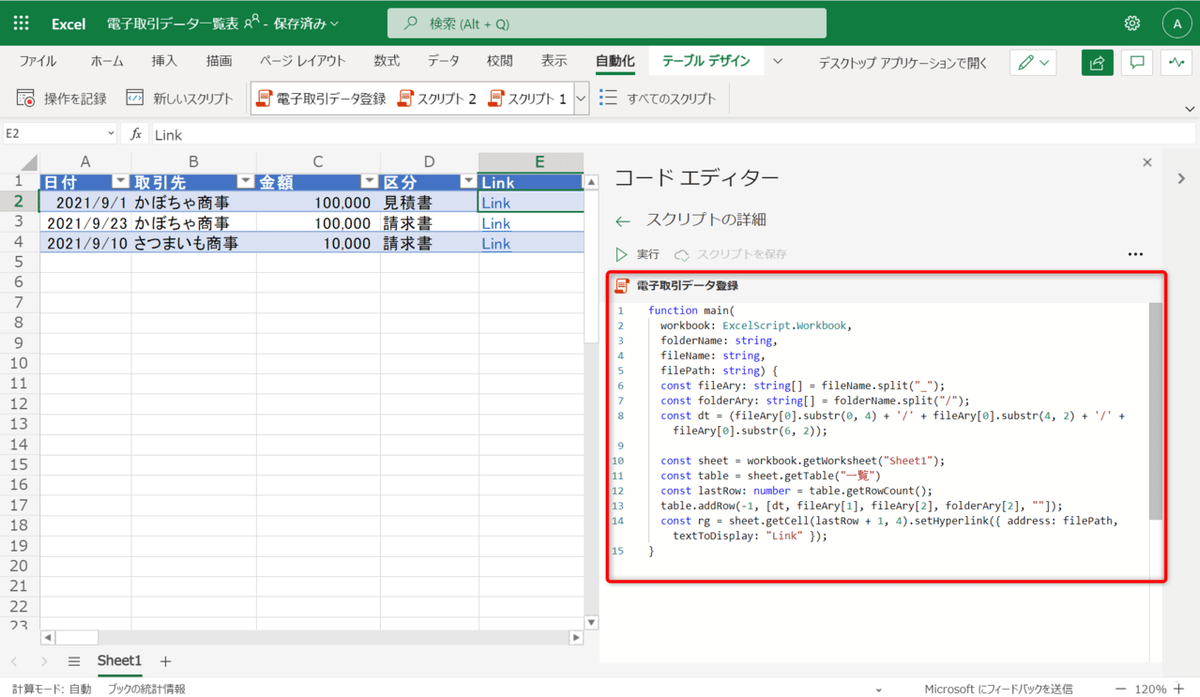Screen dimensions: 1200x697
Task: Select the cell さつまいも商事
Action: pos(193,243)
